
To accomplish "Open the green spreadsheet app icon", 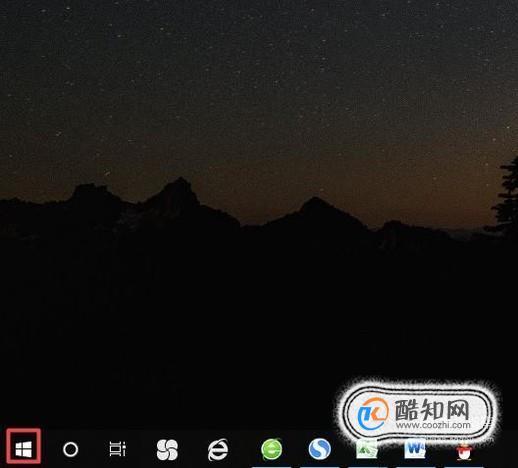I will click(367, 449).
